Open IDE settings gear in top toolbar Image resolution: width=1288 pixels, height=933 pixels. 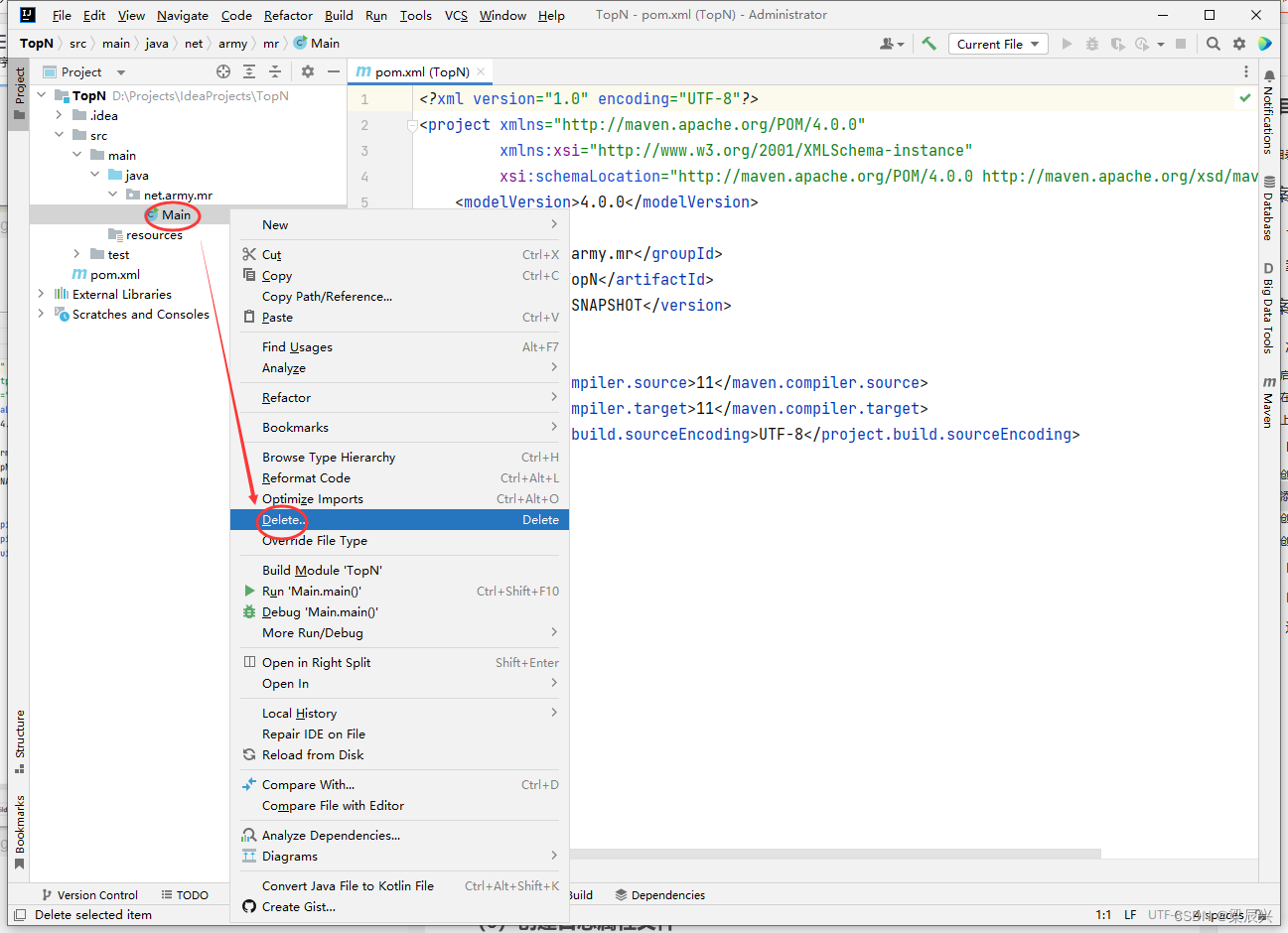point(1238,44)
